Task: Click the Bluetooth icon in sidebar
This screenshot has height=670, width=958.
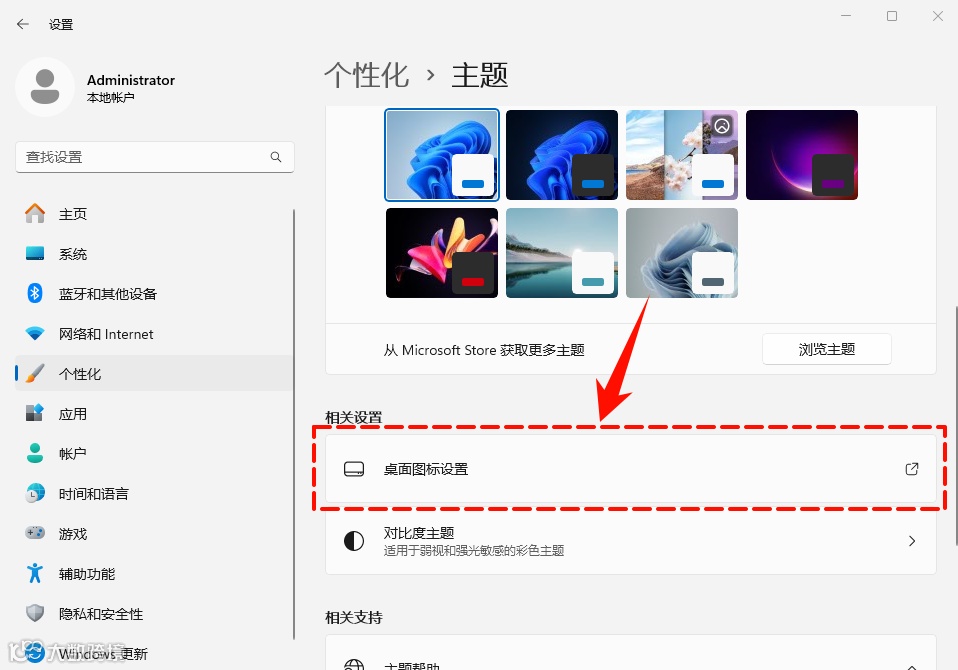Action: (x=35, y=294)
